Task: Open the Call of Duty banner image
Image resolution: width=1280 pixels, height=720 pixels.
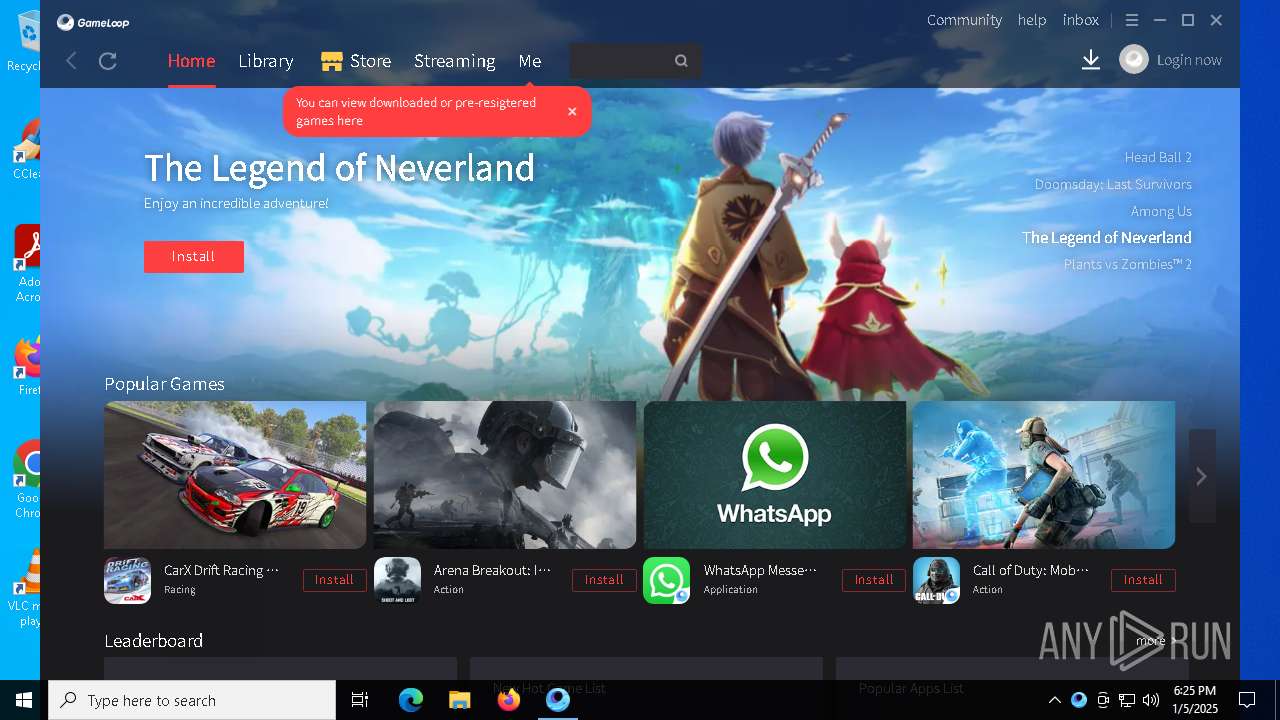Action: point(1044,475)
